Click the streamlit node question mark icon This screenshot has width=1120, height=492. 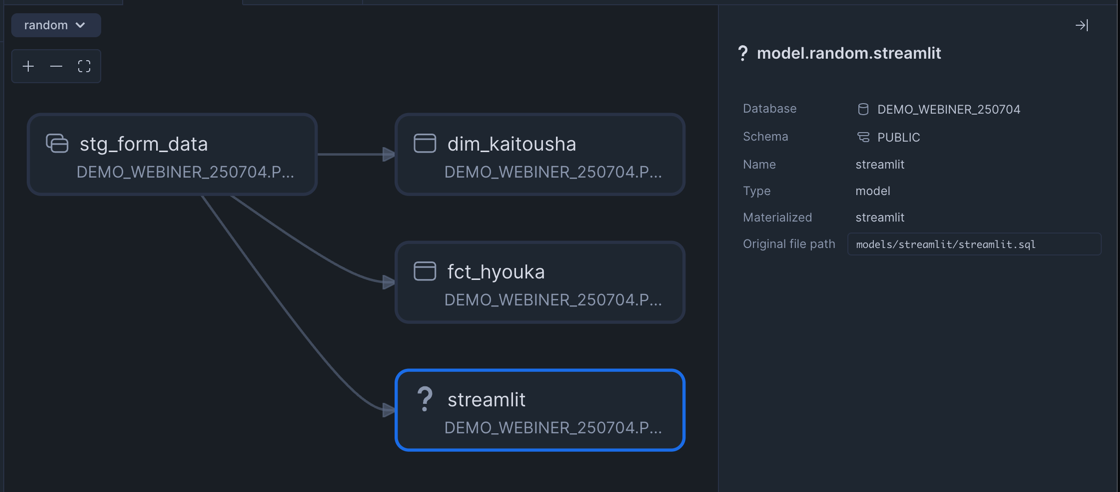425,399
